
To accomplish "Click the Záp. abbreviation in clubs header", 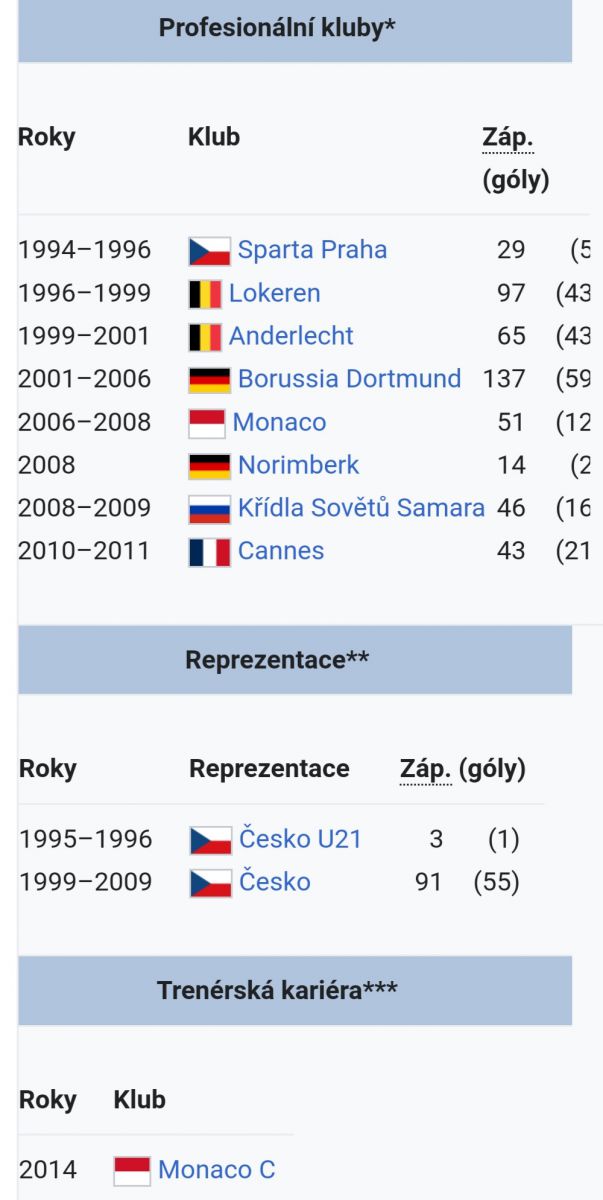I will pos(508,137).
